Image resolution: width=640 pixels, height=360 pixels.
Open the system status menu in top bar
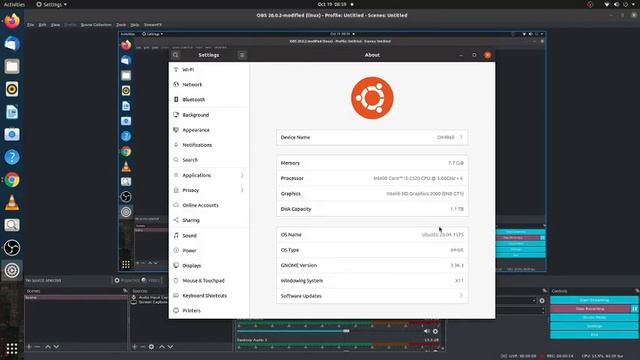click(621, 4)
